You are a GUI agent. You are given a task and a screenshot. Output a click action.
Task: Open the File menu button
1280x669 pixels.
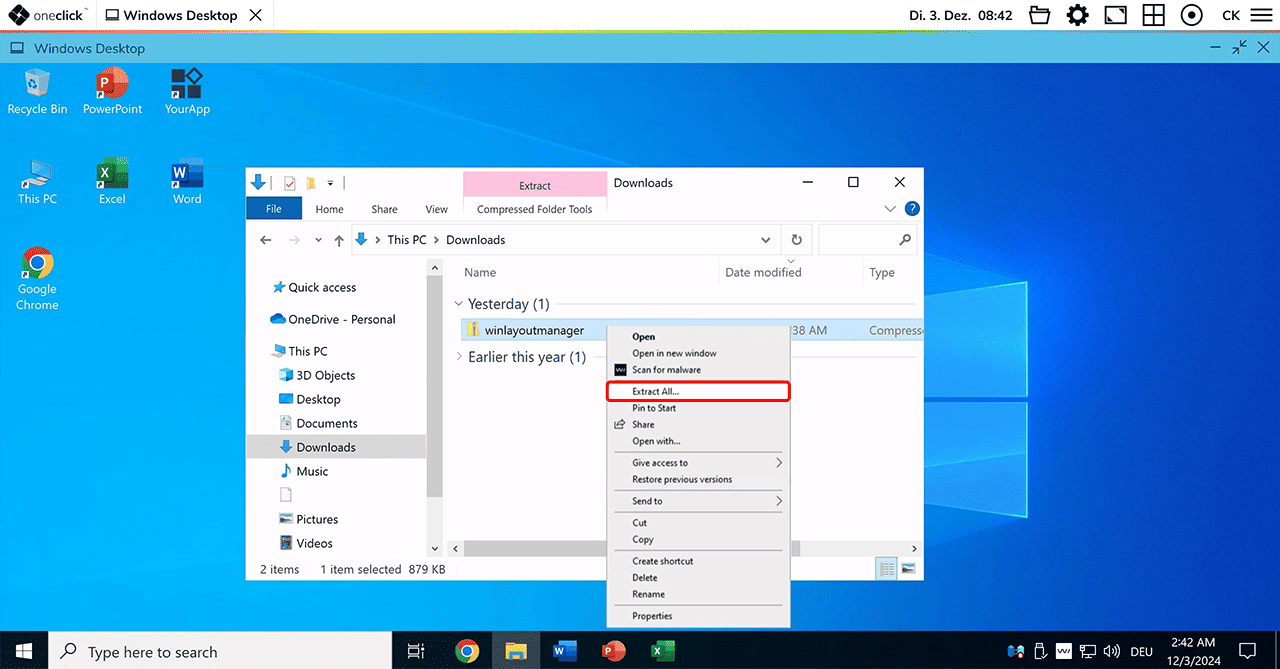273,209
